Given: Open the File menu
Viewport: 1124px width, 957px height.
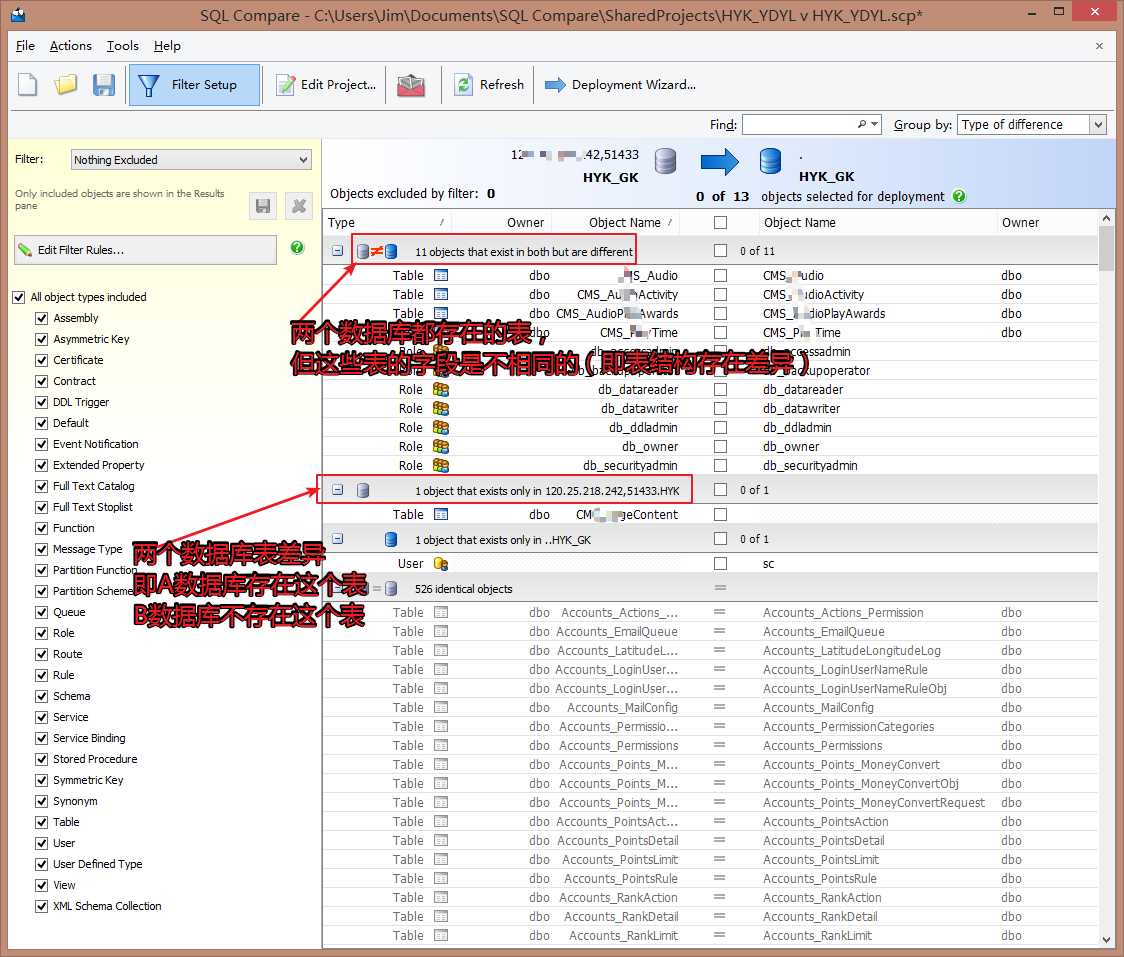Looking at the screenshot, I should [x=25, y=46].
